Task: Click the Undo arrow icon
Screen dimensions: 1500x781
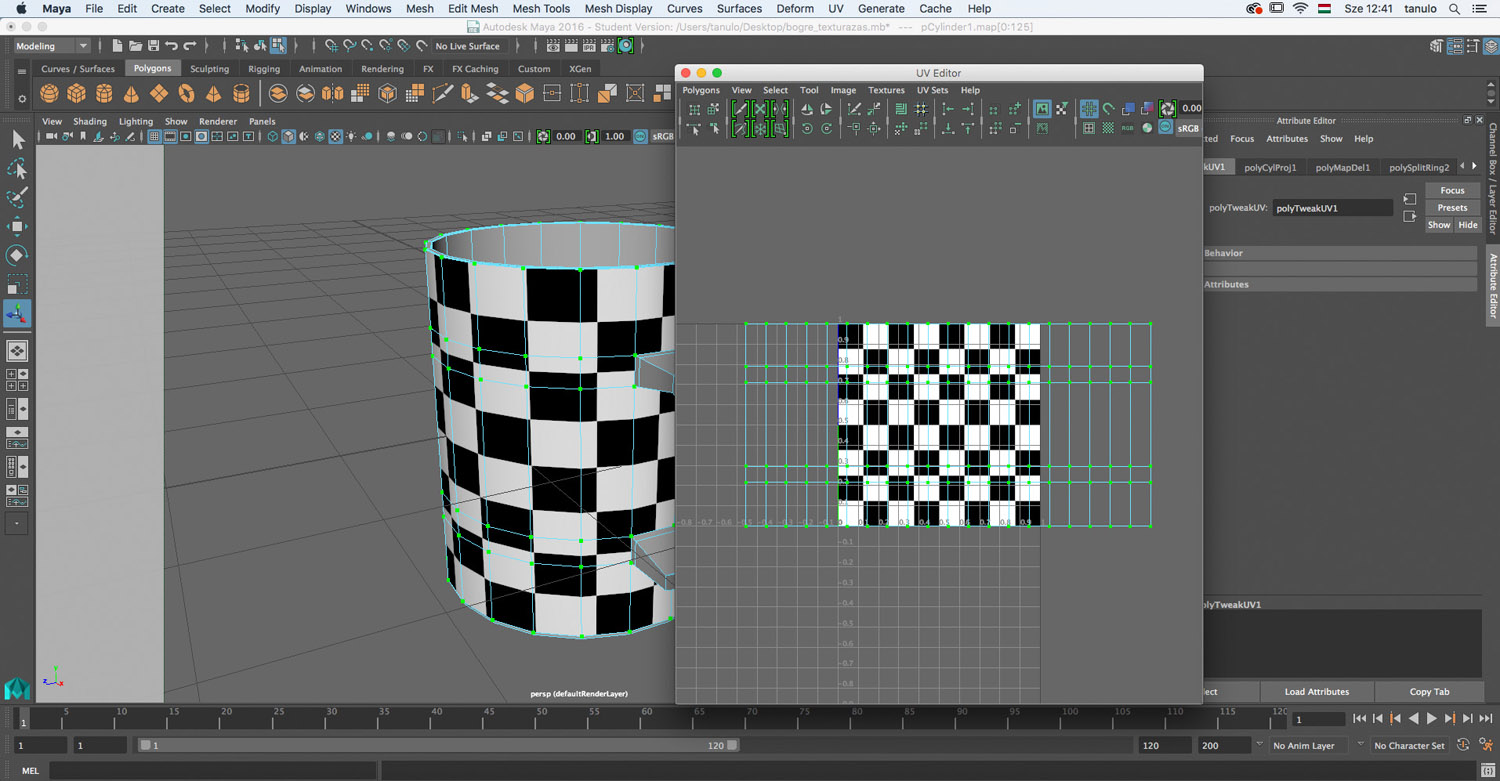Action: pyautogui.click(x=171, y=46)
